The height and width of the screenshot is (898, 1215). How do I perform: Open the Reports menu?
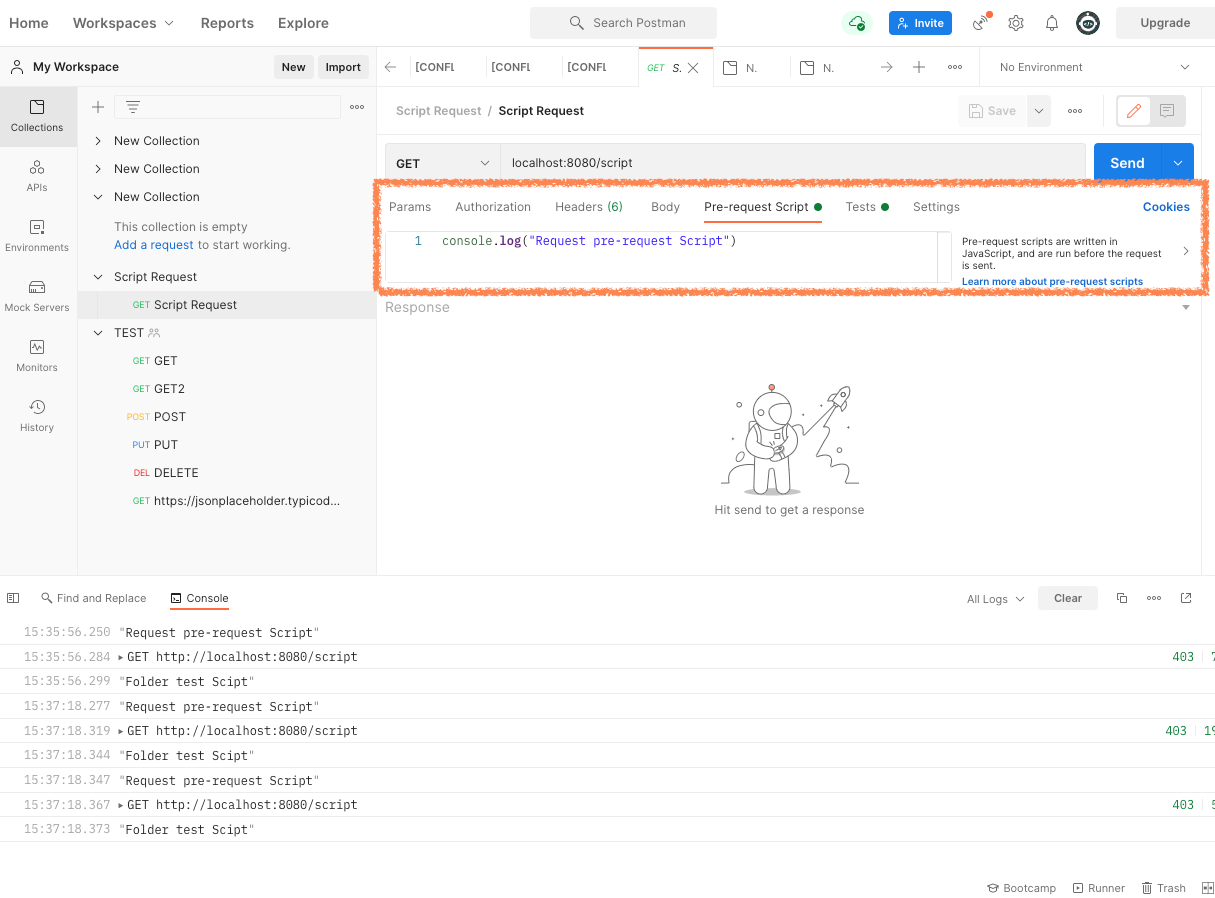pos(227,23)
